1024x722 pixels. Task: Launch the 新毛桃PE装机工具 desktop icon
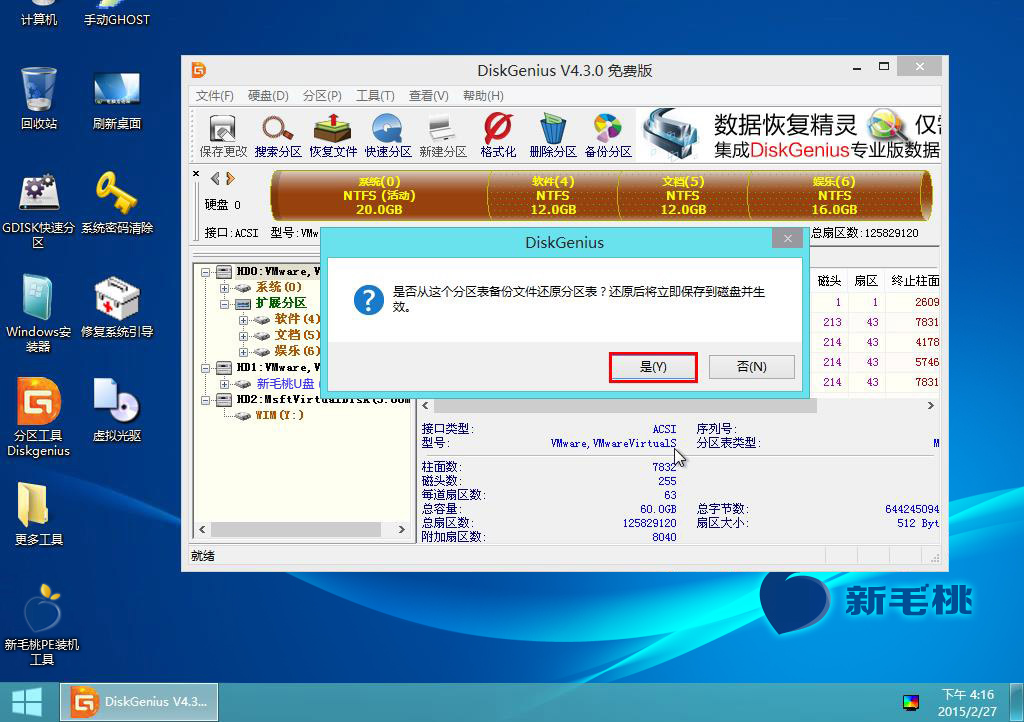42,625
